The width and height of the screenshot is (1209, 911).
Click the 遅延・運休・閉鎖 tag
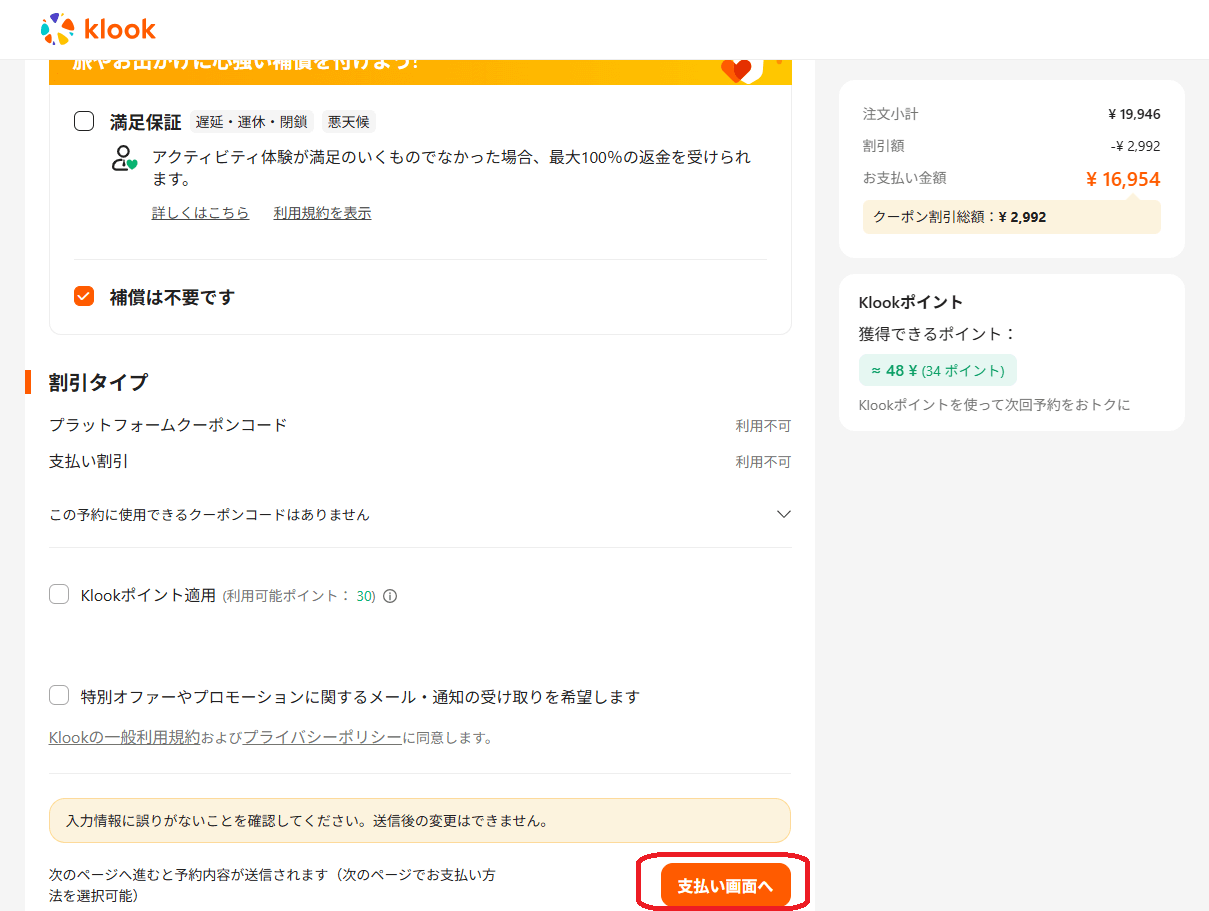252,122
